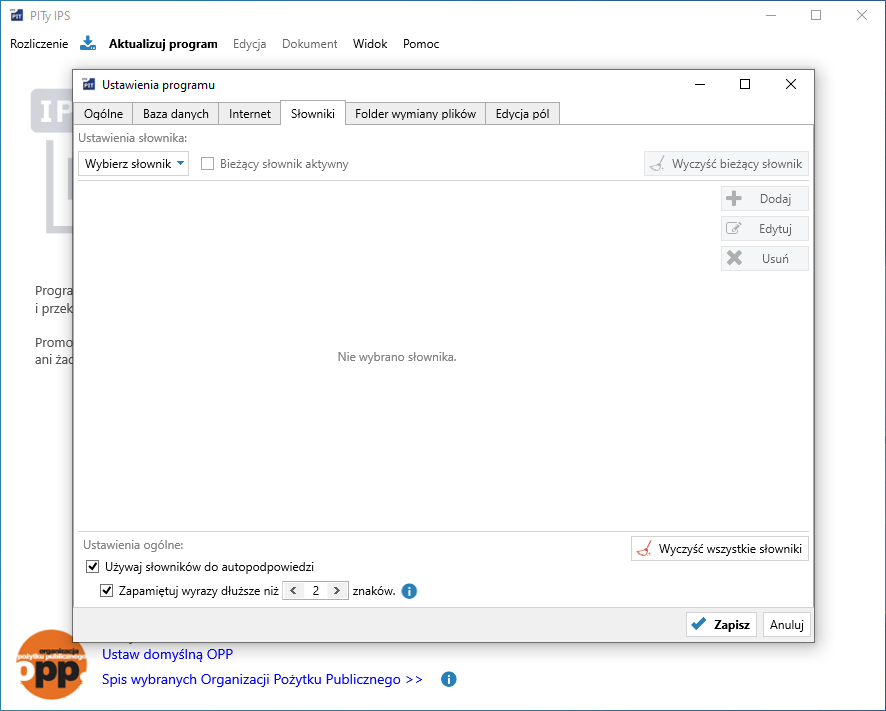Click the plus icon on the Dodaj button
This screenshot has width=886, height=711.
click(734, 198)
